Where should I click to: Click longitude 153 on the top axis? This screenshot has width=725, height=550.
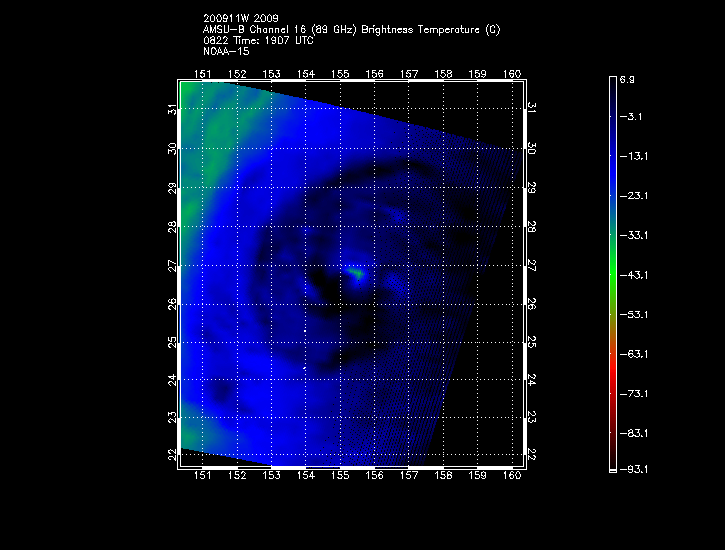pyautogui.click(x=271, y=74)
